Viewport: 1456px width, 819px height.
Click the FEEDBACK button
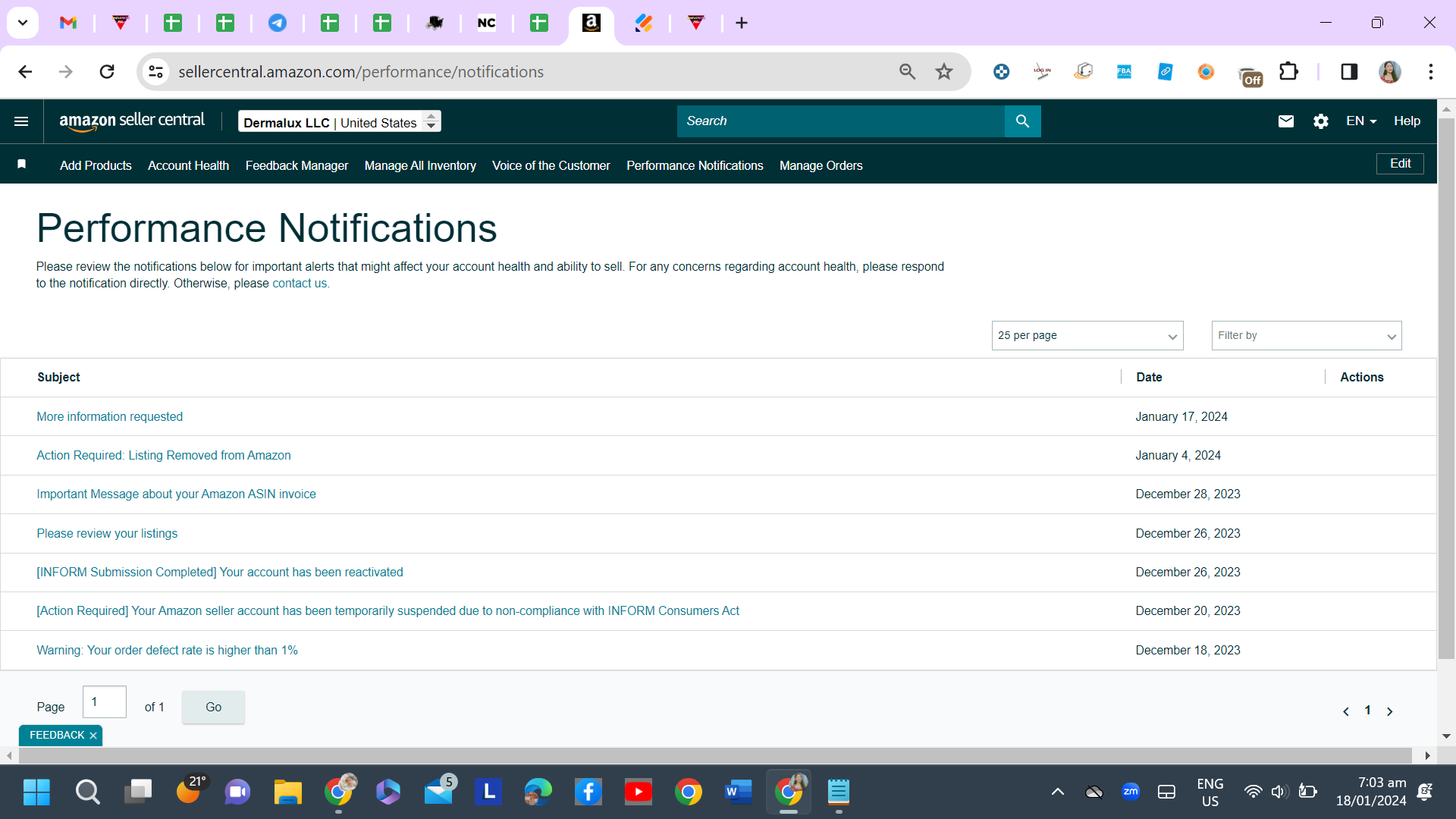(57, 736)
